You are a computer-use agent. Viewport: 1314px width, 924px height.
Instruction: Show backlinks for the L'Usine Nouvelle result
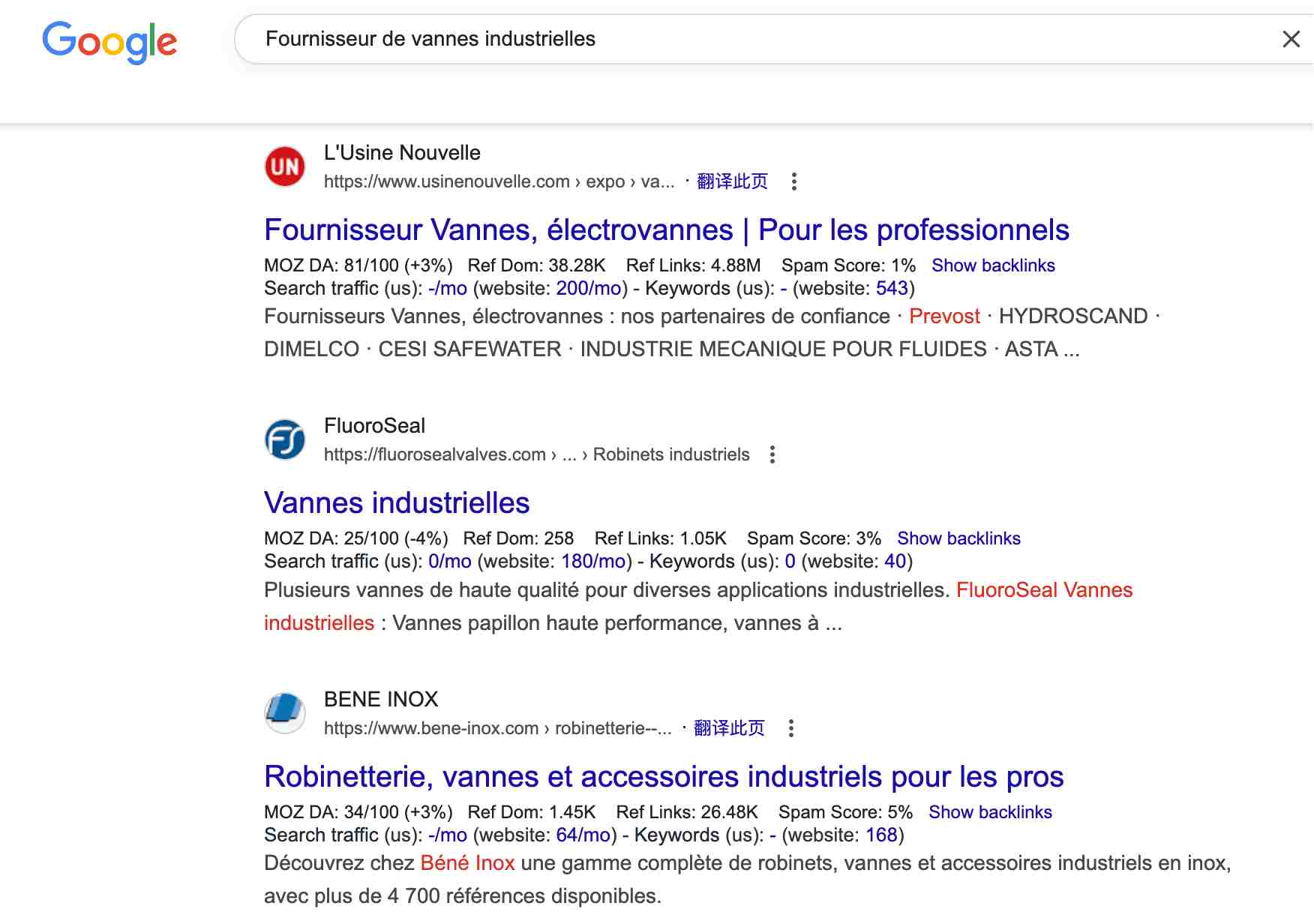point(993,265)
